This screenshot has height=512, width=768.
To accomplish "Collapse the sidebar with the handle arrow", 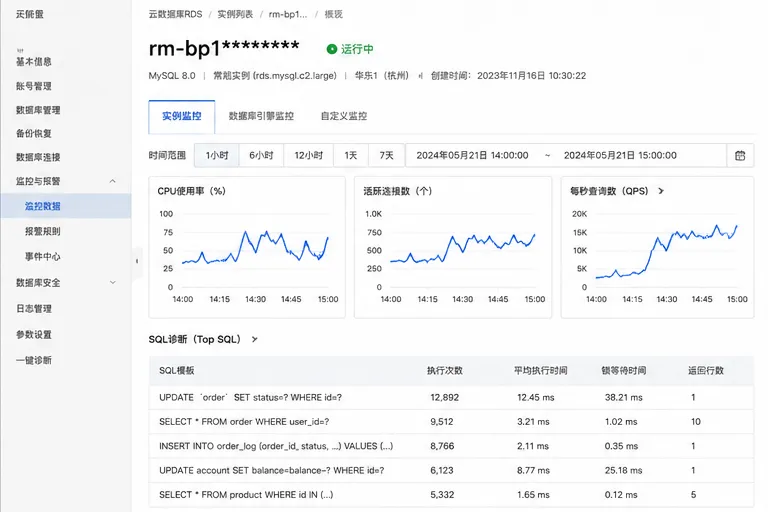I will pyautogui.click(x=137, y=261).
